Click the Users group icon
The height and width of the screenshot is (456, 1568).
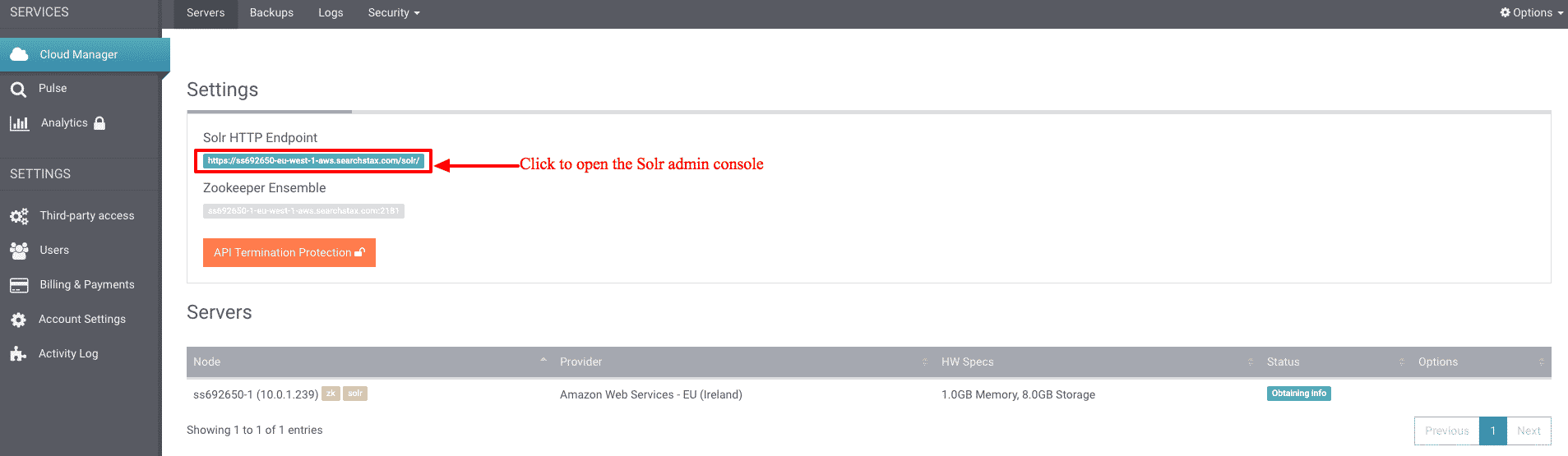[x=19, y=251]
